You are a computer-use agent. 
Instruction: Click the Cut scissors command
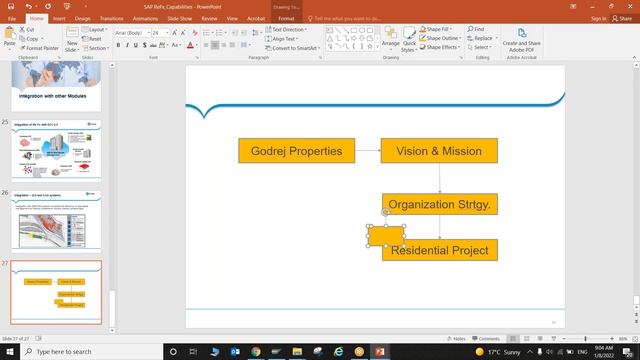pyautogui.click(x=27, y=29)
